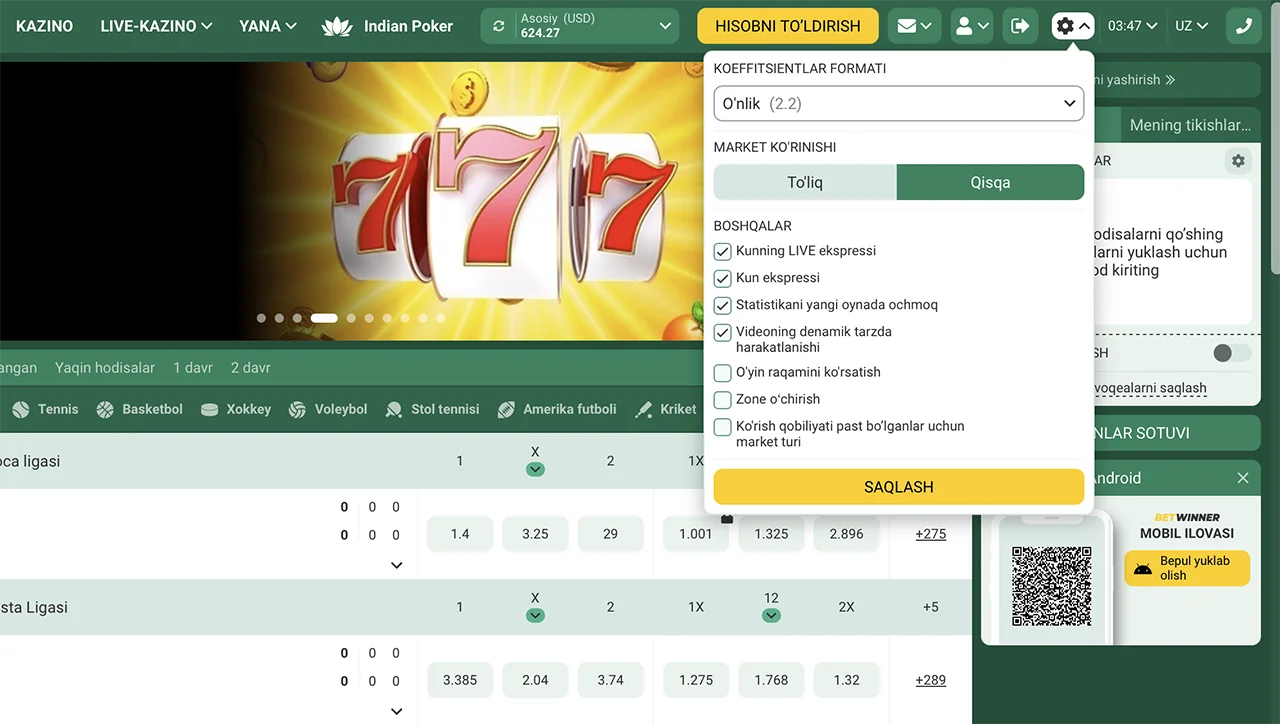Screen dimensions: 1280x724
Task: Open the UZ language dropdown
Action: point(1191,26)
